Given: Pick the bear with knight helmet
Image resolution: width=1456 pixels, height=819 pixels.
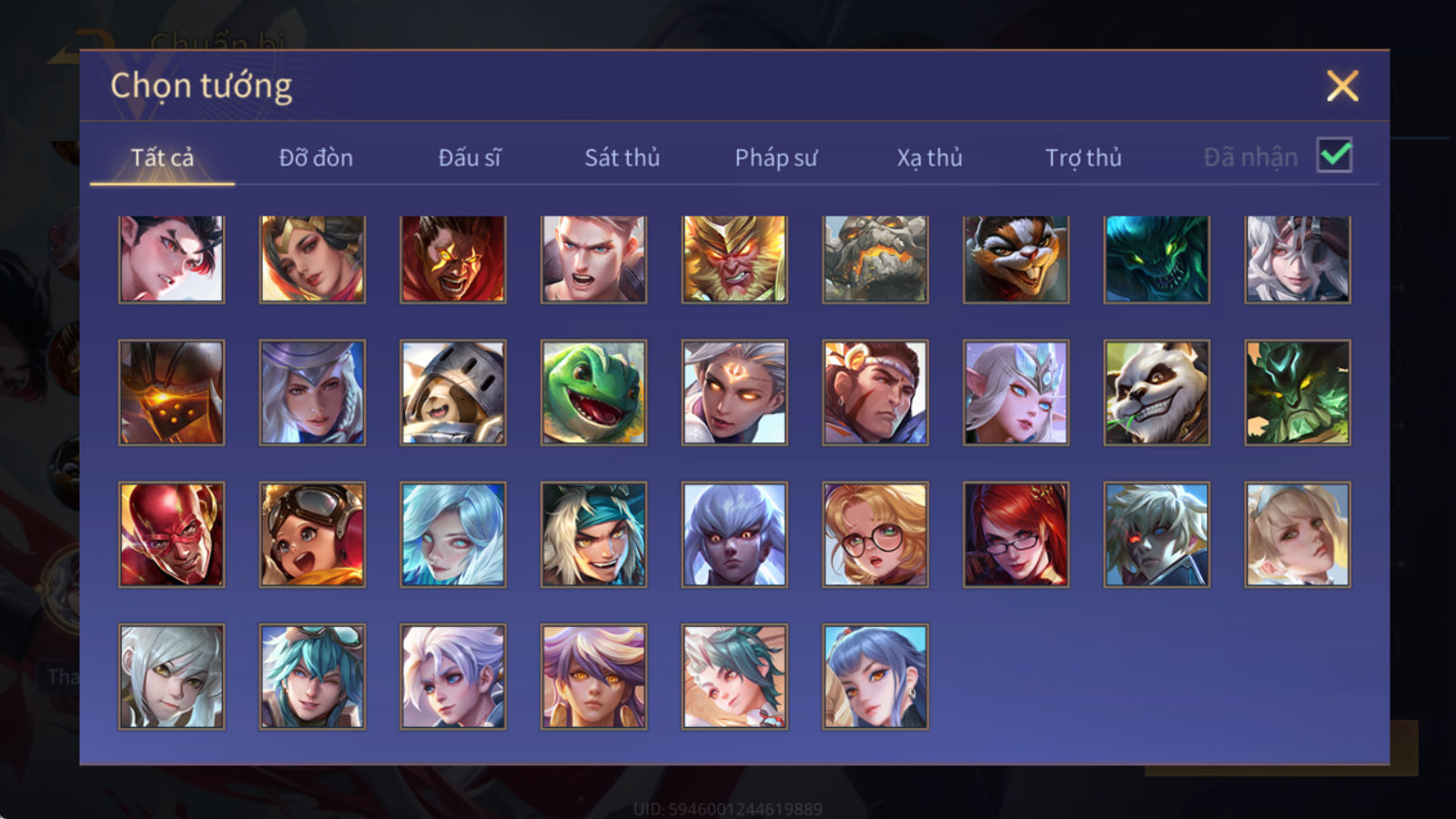Looking at the screenshot, I should (453, 392).
